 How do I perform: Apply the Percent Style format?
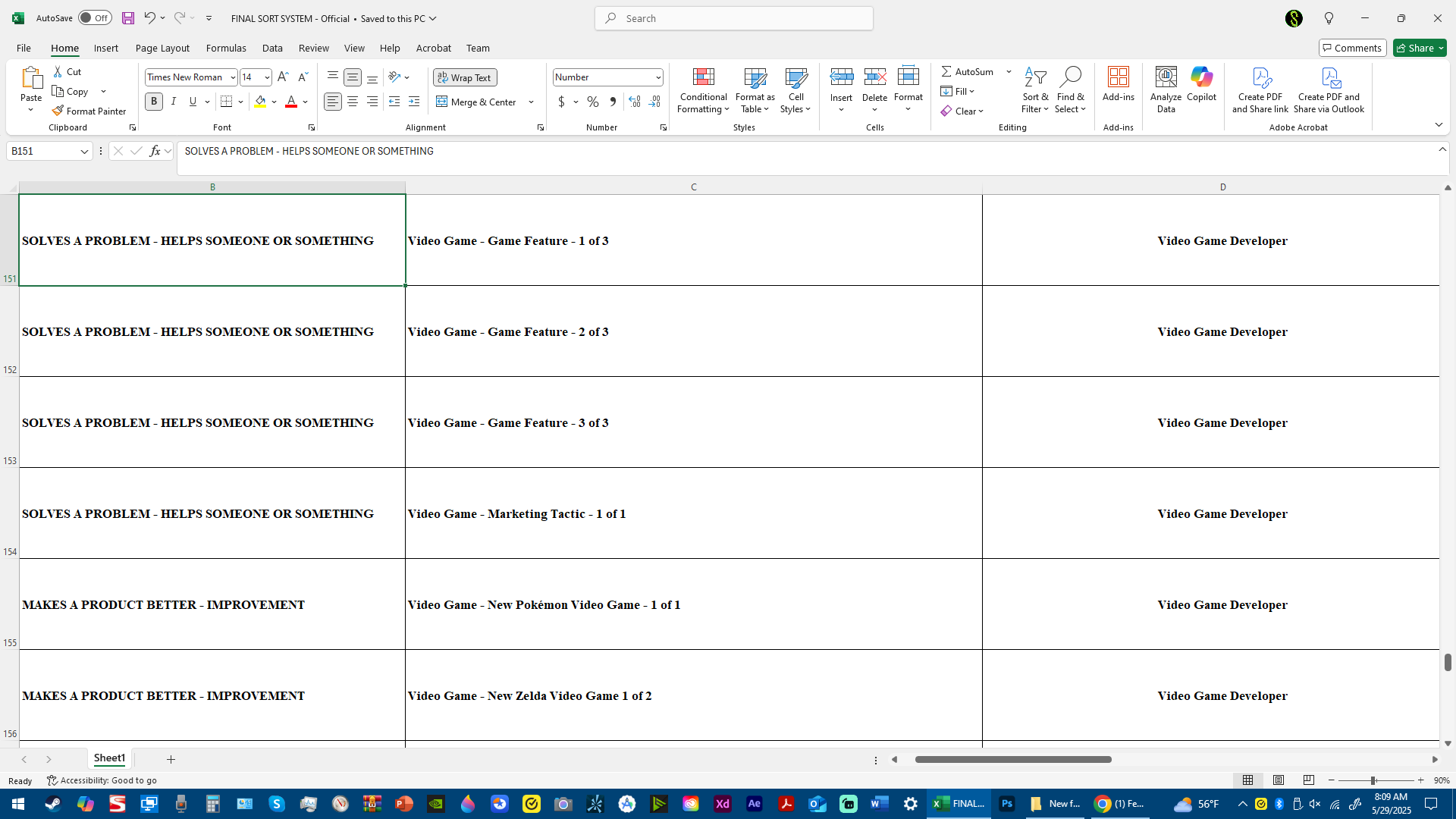(592, 102)
